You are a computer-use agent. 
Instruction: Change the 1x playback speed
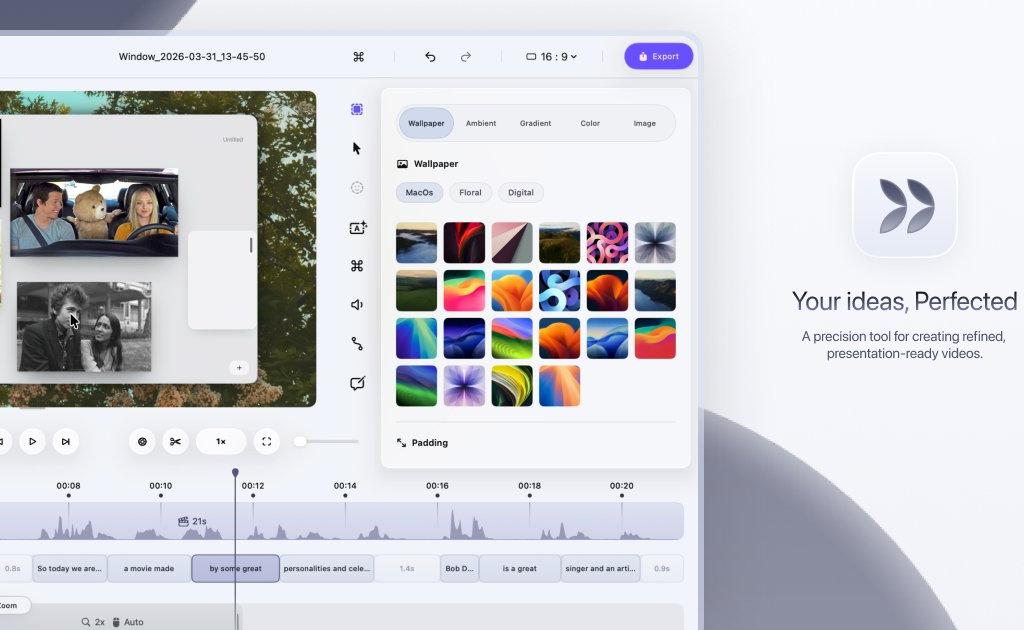[x=221, y=442]
